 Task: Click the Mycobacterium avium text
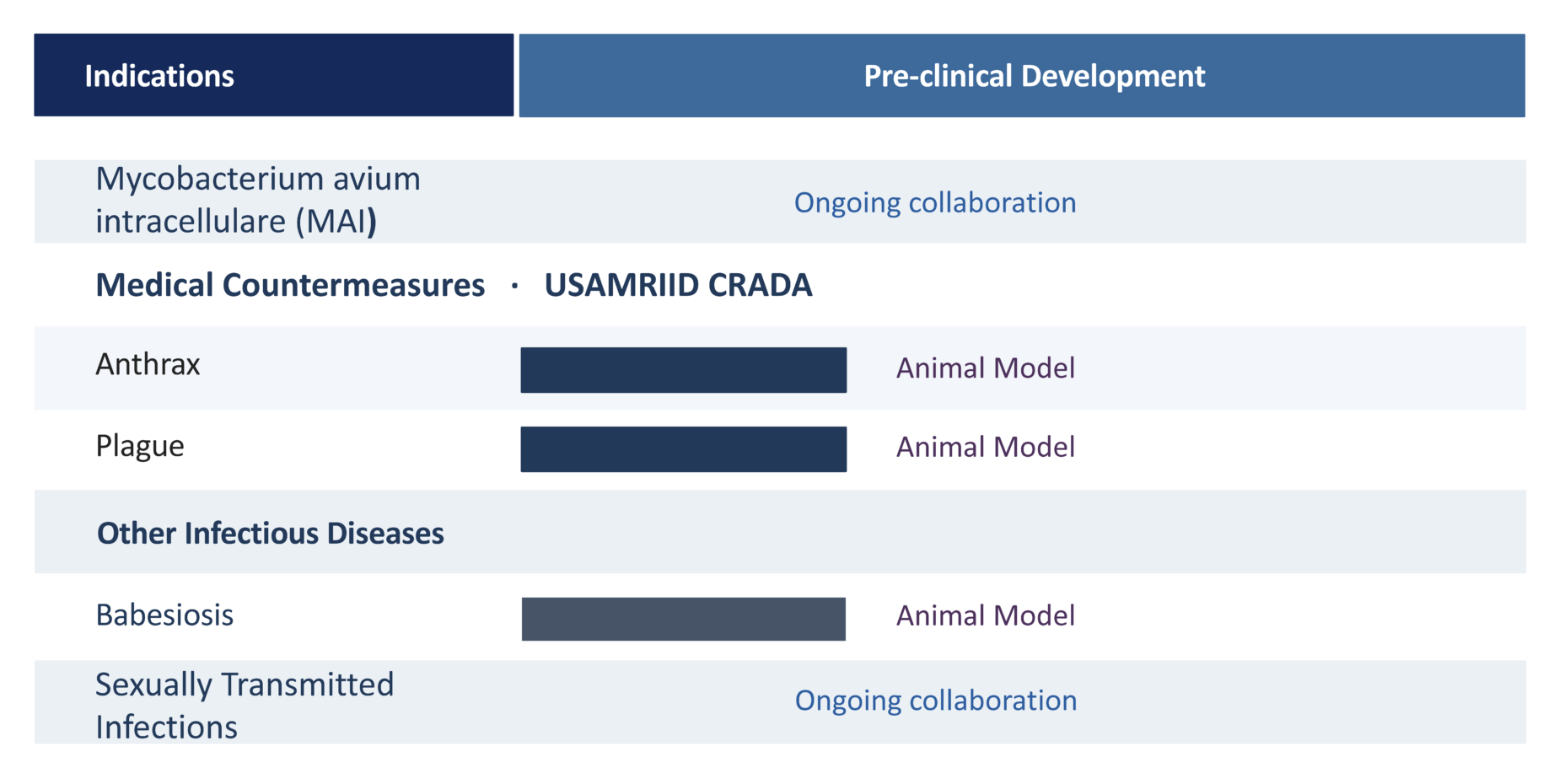tap(257, 179)
